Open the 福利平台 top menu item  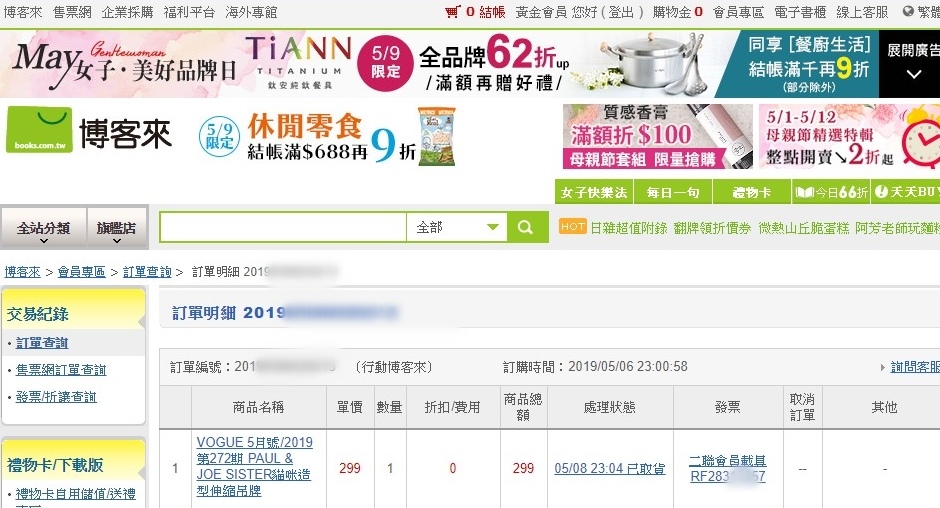189,12
